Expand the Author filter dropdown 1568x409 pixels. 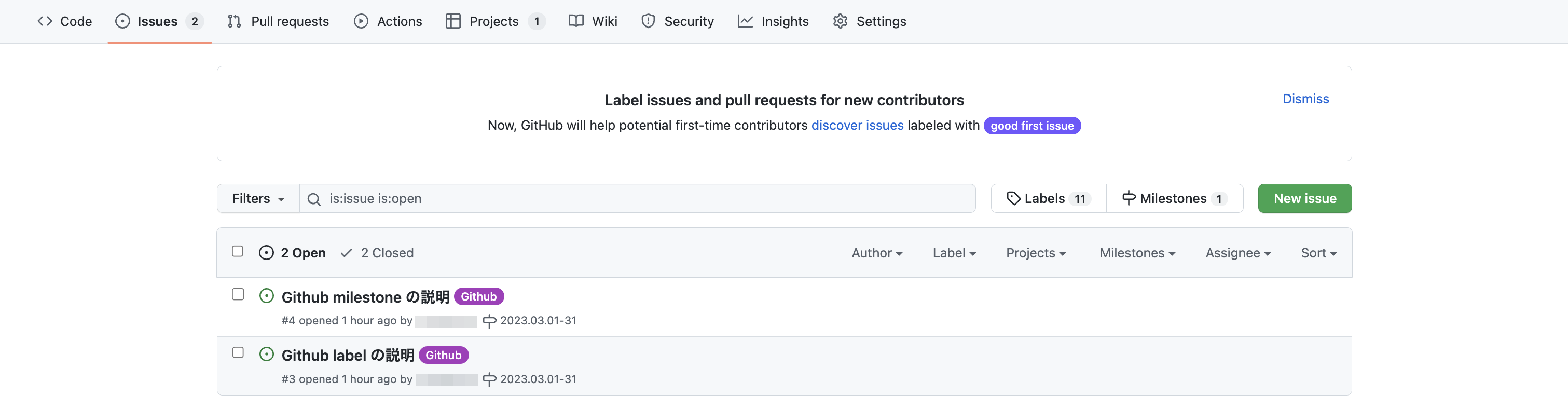tap(876, 253)
